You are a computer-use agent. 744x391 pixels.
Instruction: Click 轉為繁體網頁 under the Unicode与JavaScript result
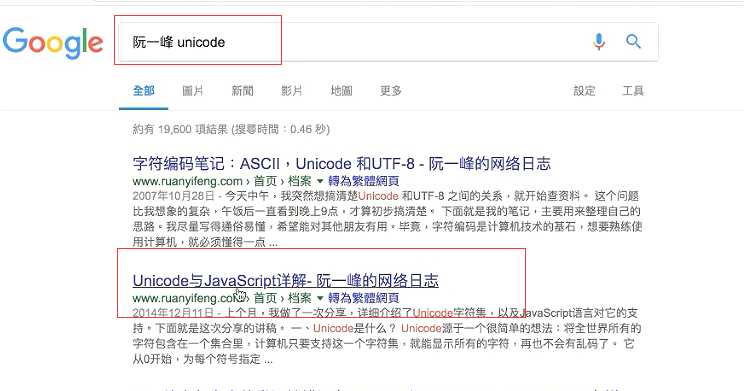pyautogui.click(x=363, y=298)
